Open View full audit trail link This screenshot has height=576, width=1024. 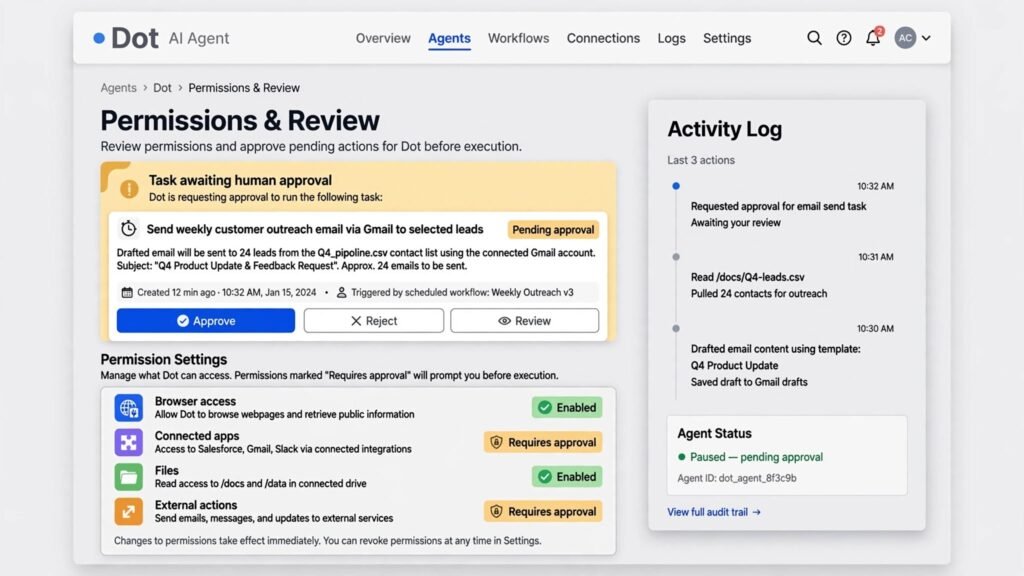[714, 512]
